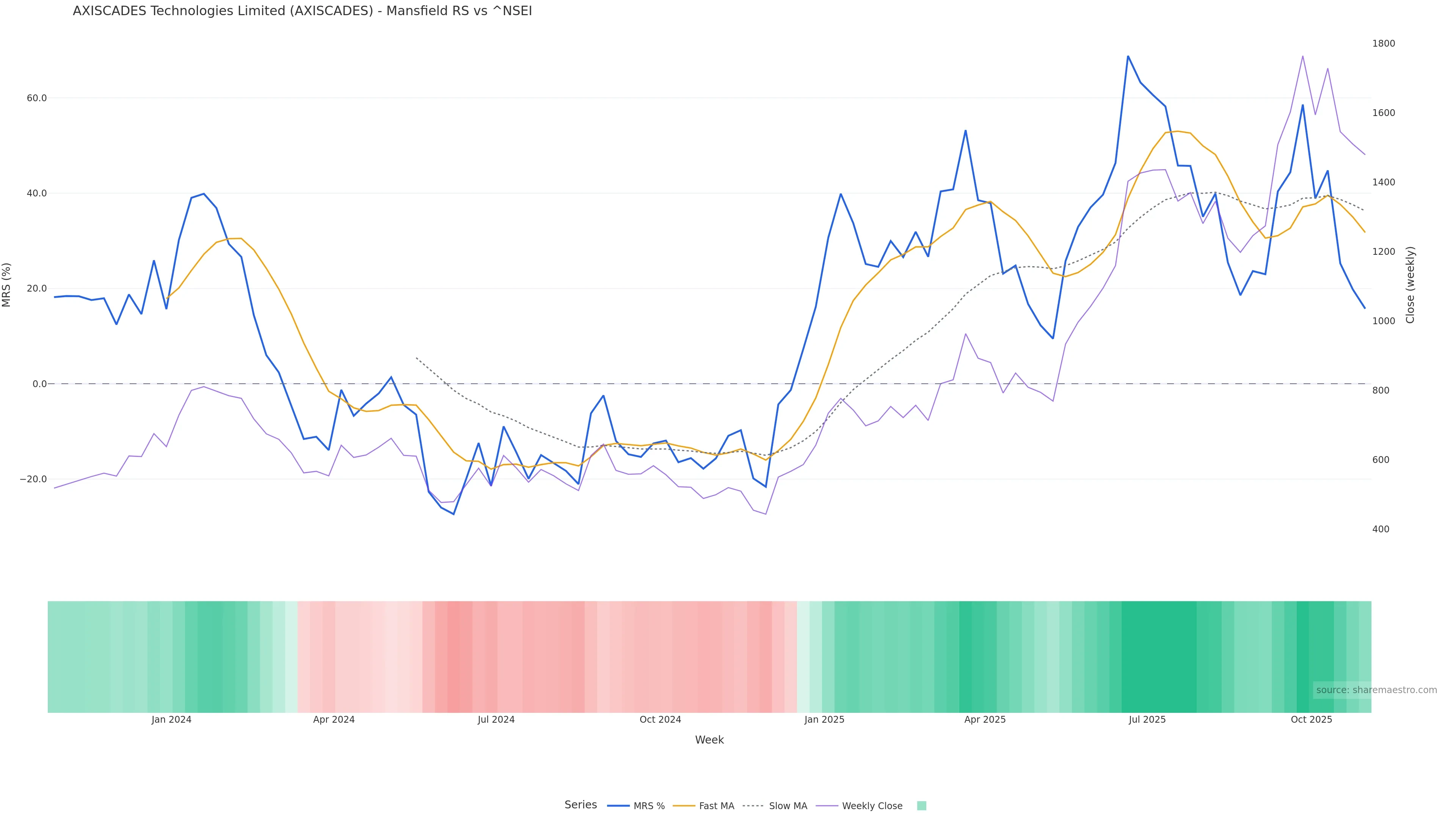Click the MRS (%) y-axis title
This screenshot has height=819, width=1456.
(7, 285)
